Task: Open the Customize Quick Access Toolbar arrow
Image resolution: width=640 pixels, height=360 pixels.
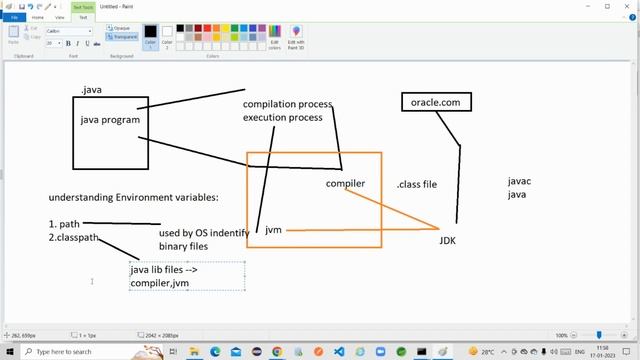Action: pyautogui.click(x=55, y=7)
